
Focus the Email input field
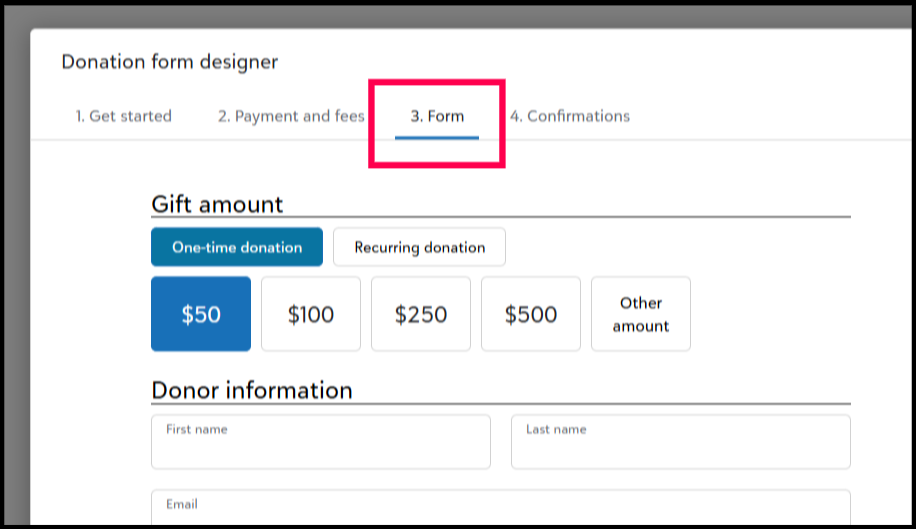[x=500, y=508]
